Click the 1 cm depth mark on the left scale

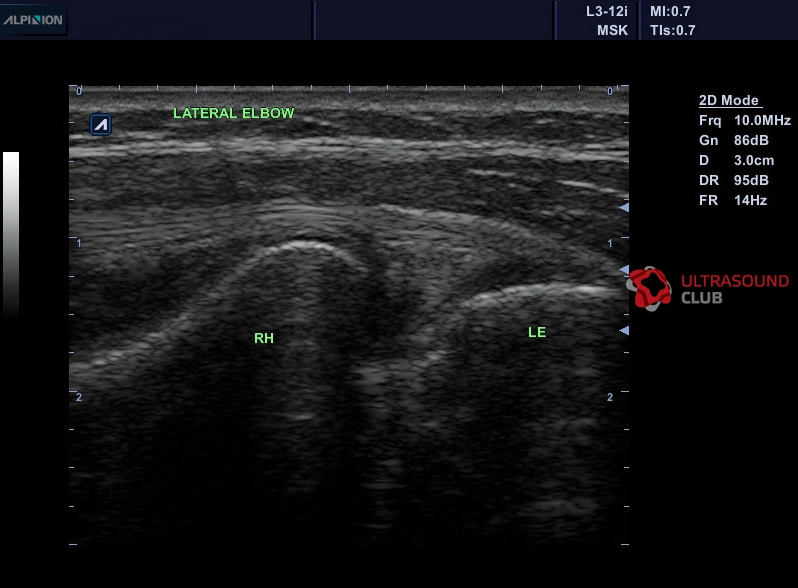click(x=79, y=243)
